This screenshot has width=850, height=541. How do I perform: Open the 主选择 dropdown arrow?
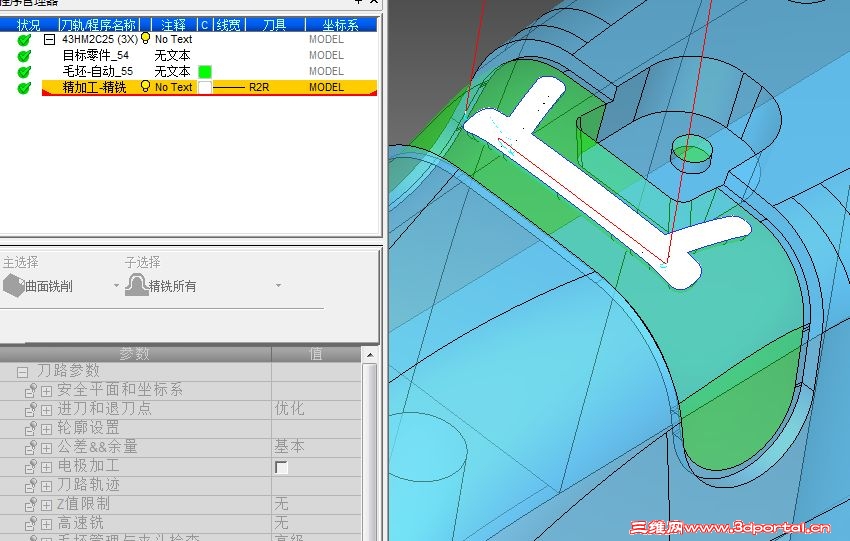click(116, 285)
